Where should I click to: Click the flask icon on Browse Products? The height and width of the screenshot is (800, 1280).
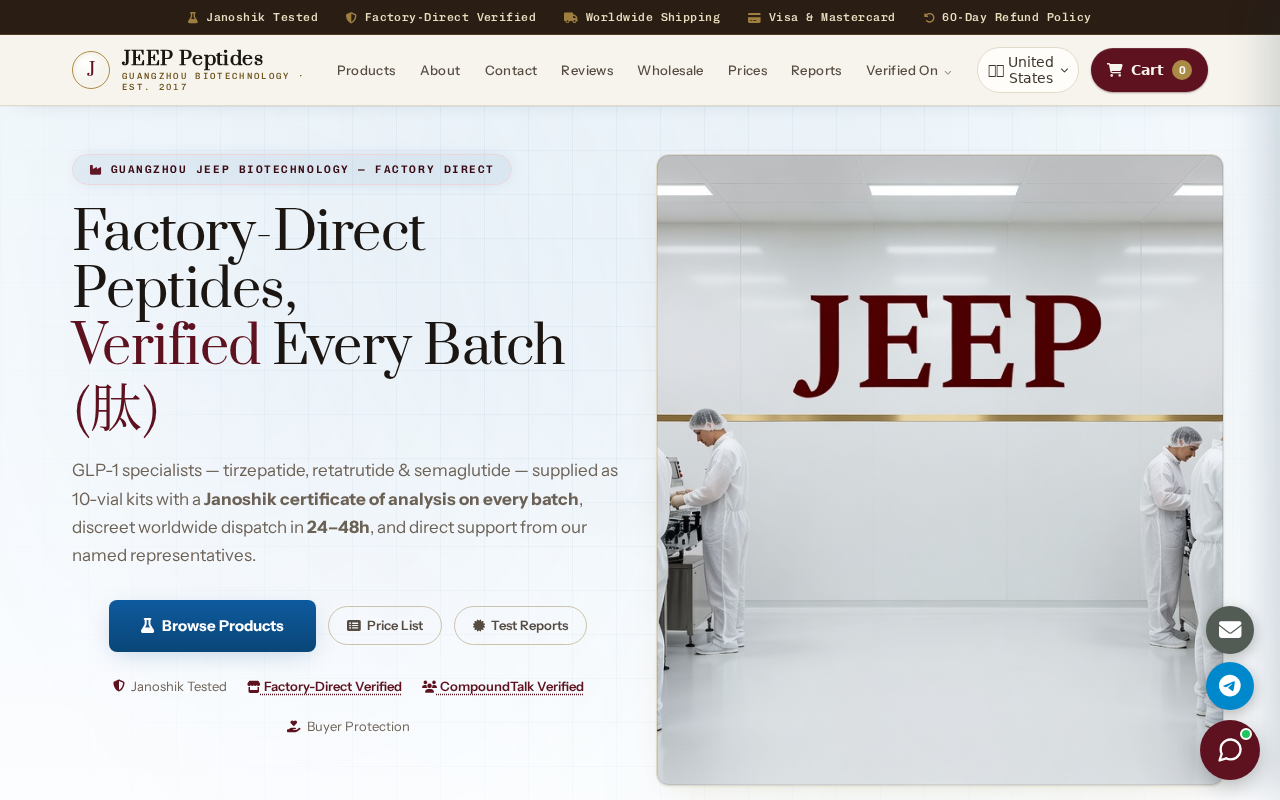(148, 626)
